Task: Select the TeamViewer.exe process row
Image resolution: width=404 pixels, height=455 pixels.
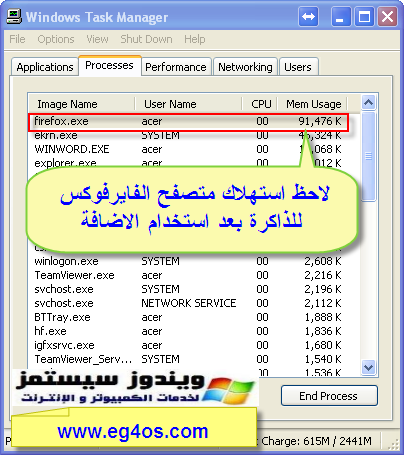Action: tap(188, 275)
